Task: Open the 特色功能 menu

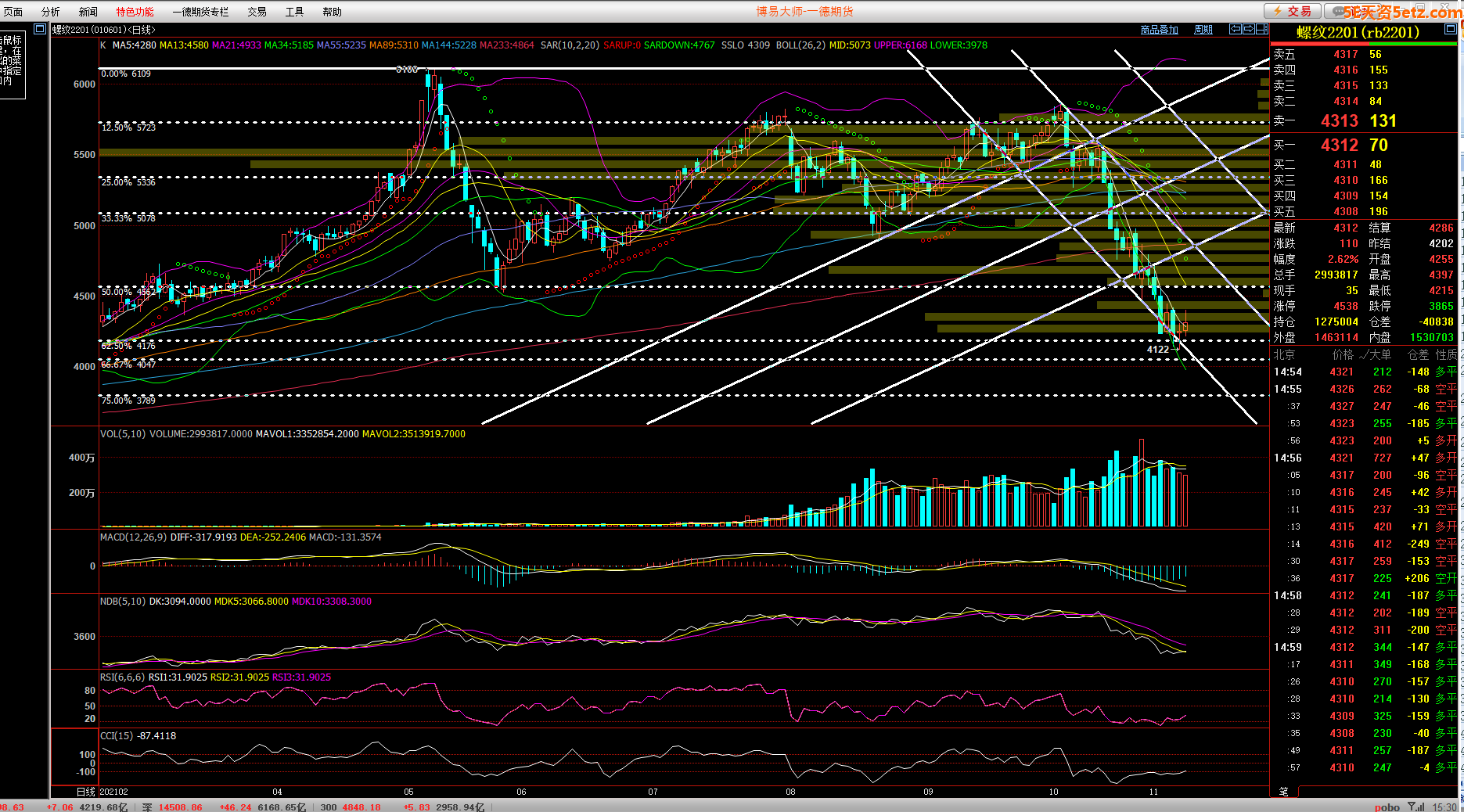Action: pyautogui.click(x=135, y=12)
